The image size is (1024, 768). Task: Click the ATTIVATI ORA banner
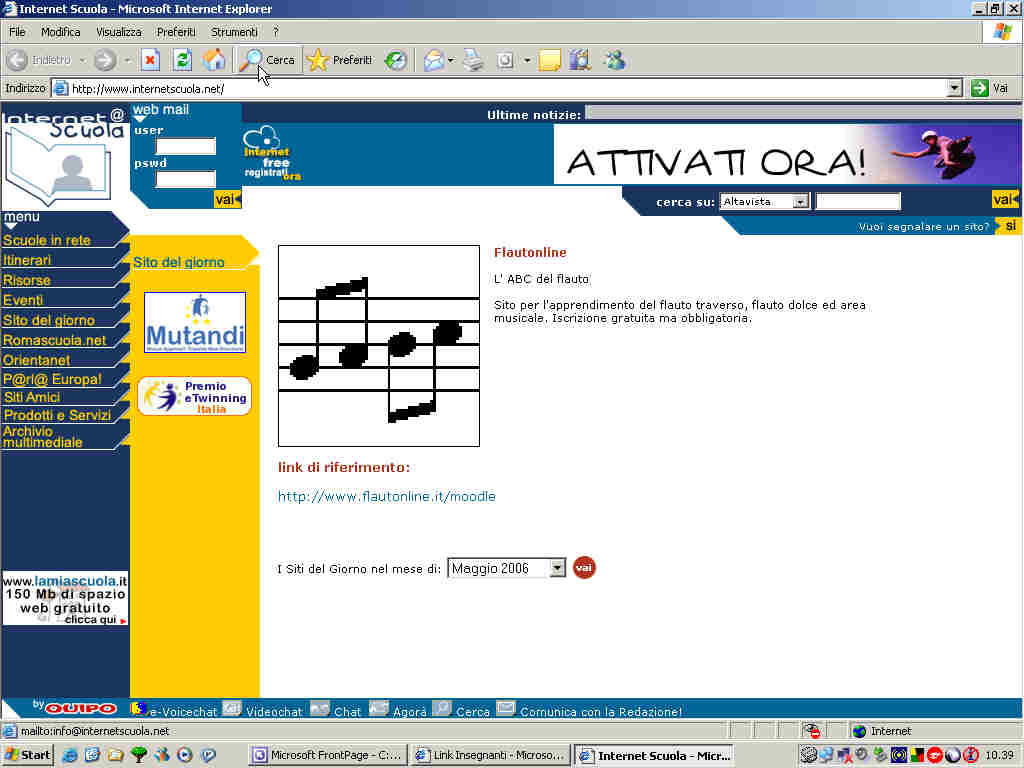pyautogui.click(x=788, y=155)
